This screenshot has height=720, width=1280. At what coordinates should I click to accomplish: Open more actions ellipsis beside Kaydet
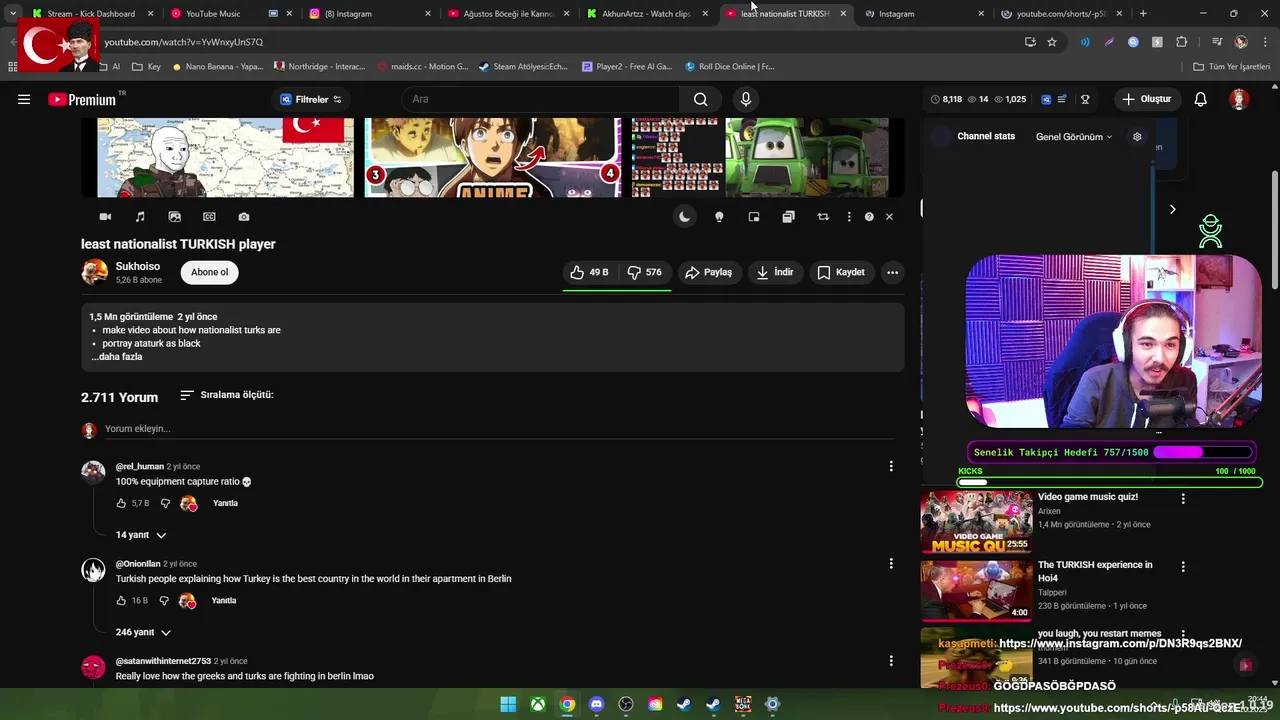click(892, 272)
